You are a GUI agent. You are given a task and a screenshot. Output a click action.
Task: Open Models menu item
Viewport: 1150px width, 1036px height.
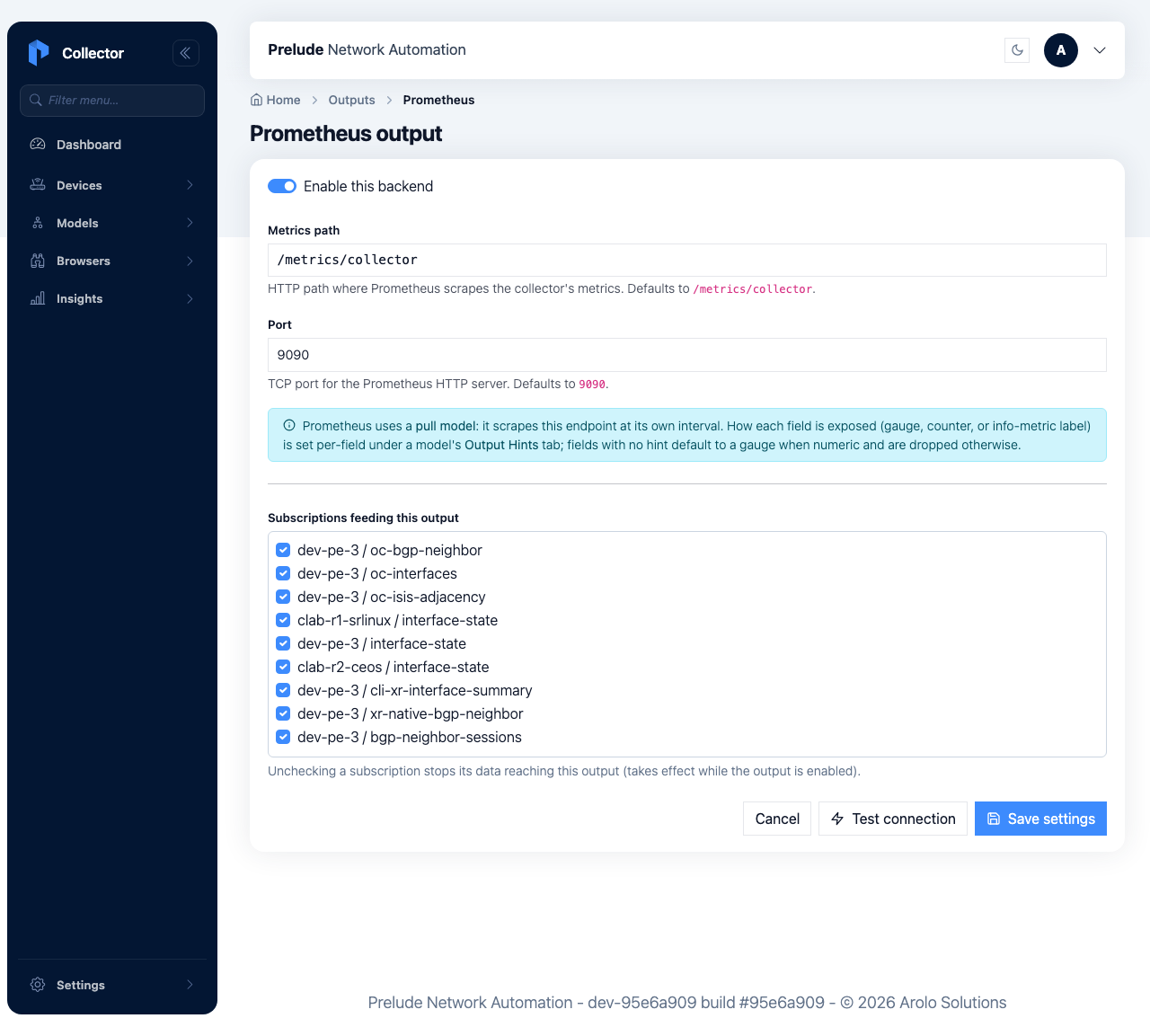tap(112, 223)
